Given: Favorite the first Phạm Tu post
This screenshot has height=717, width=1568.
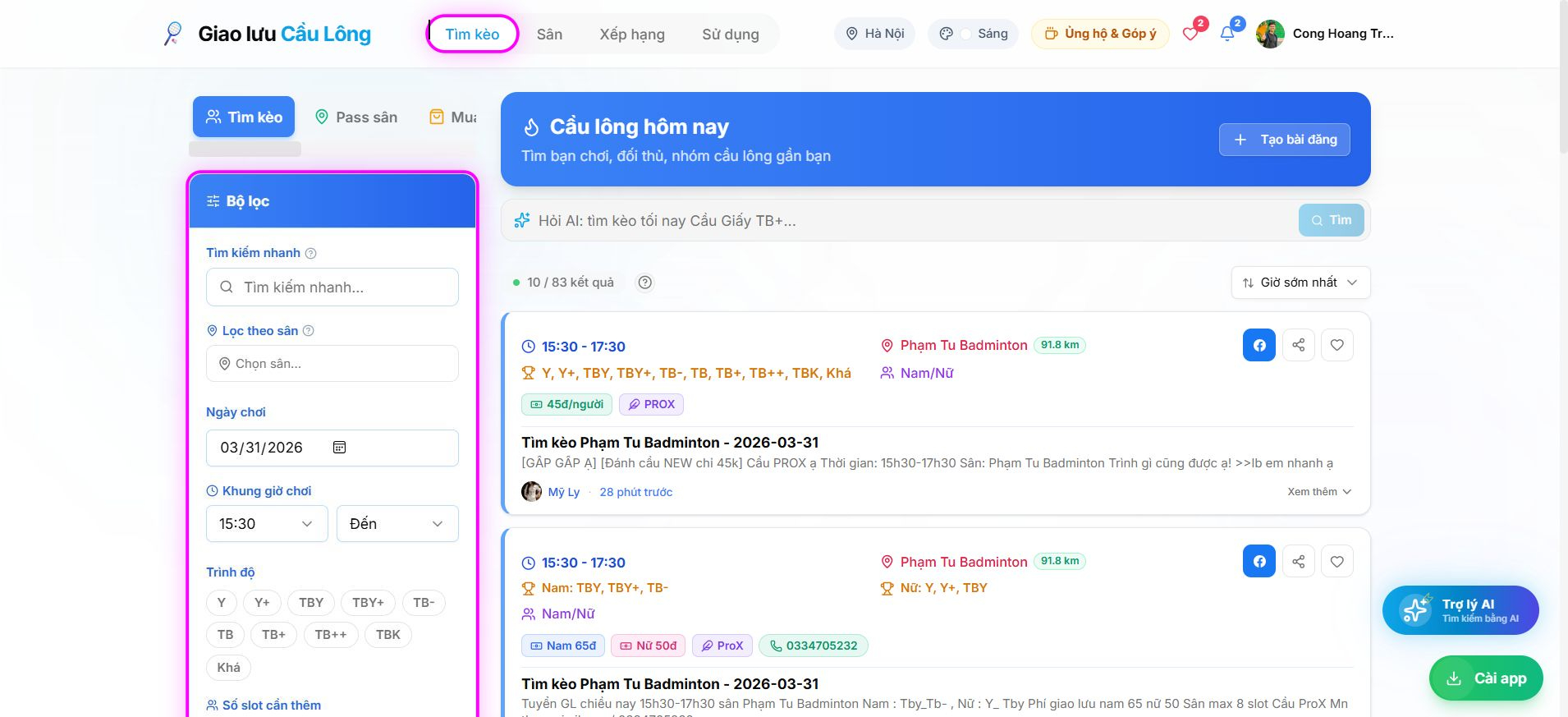Looking at the screenshot, I should coord(1337,345).
